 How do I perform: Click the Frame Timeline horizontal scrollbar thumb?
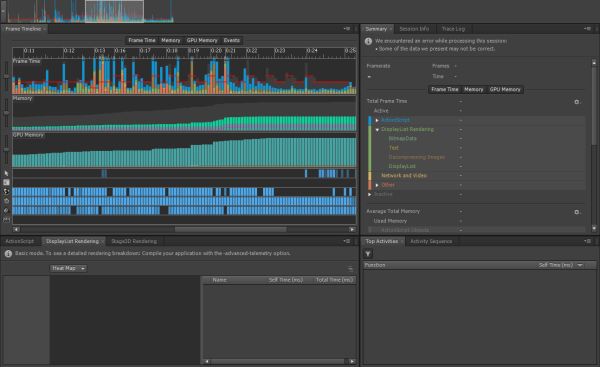pyautogui.click(x=231, y=229)
